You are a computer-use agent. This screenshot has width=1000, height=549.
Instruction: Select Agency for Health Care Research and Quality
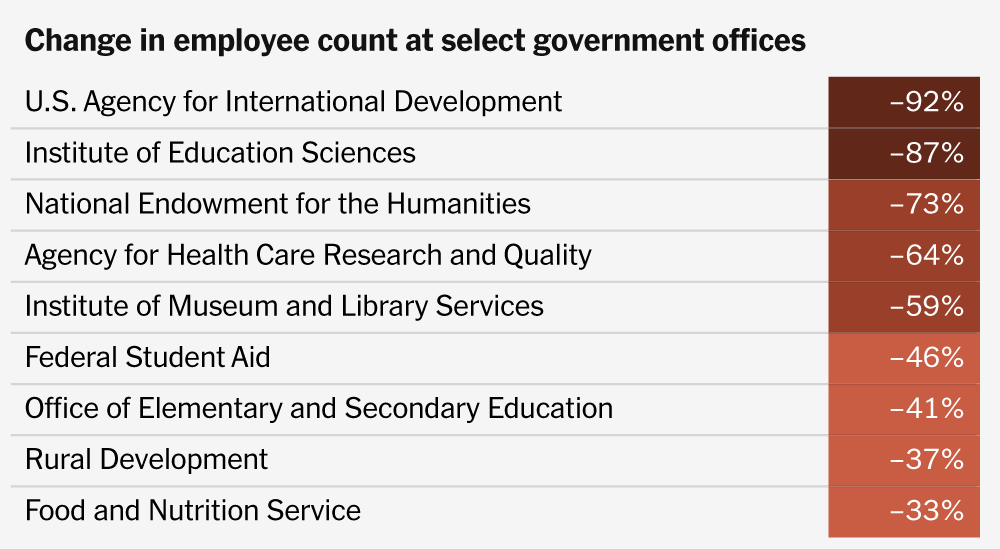point(308,255)
